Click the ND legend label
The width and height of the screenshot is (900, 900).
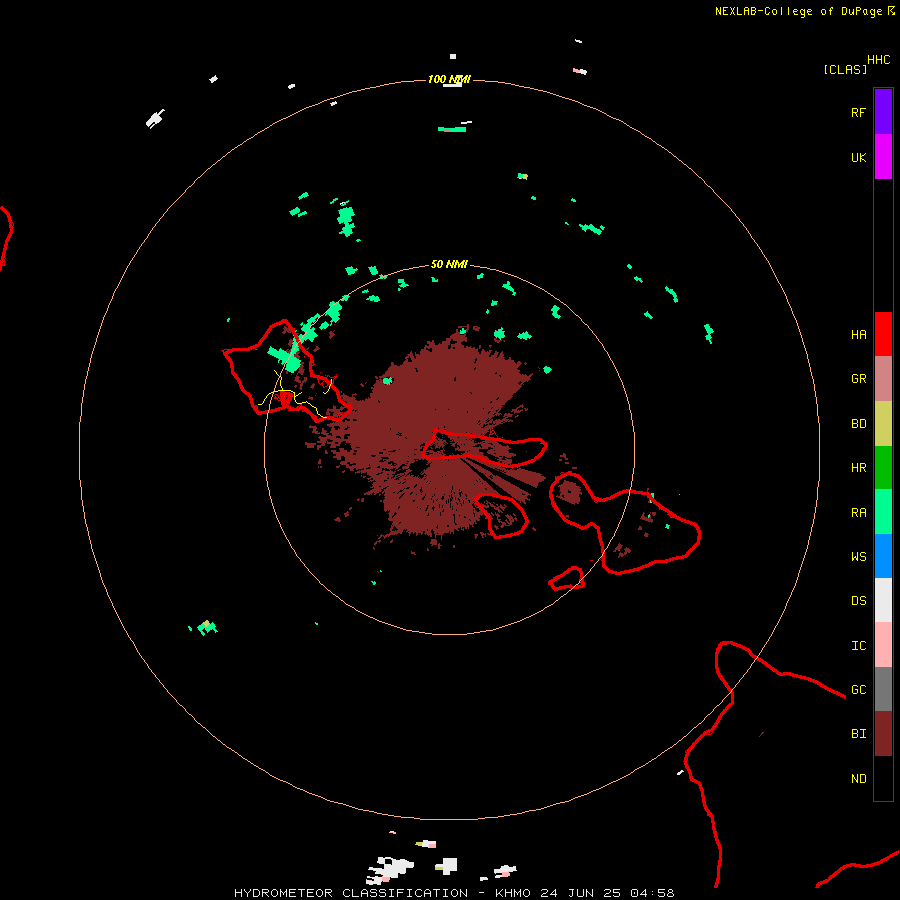pyautogui.click(x=859, y=778)
